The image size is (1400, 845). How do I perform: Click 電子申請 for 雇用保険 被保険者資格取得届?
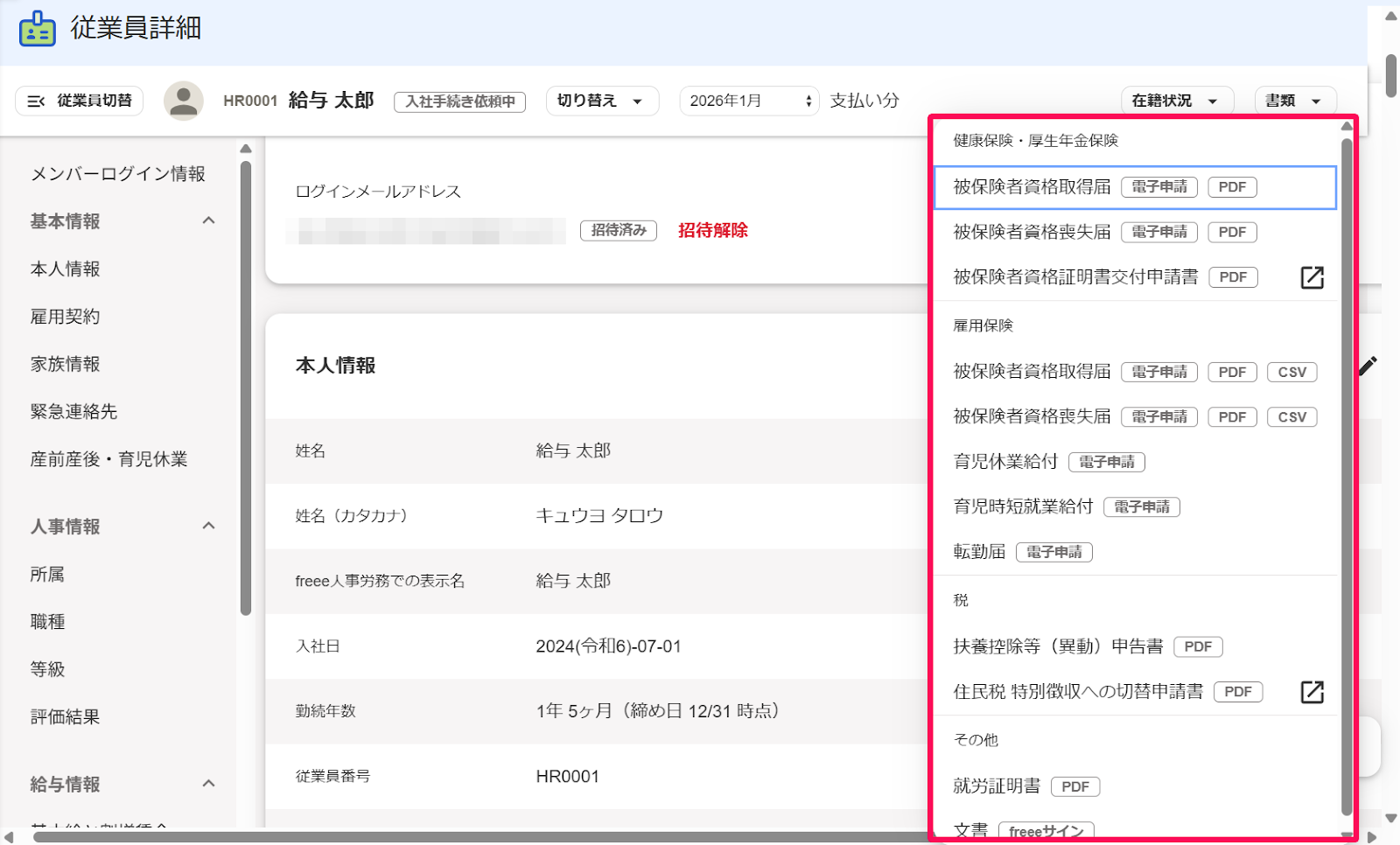tap(1159, 372)
